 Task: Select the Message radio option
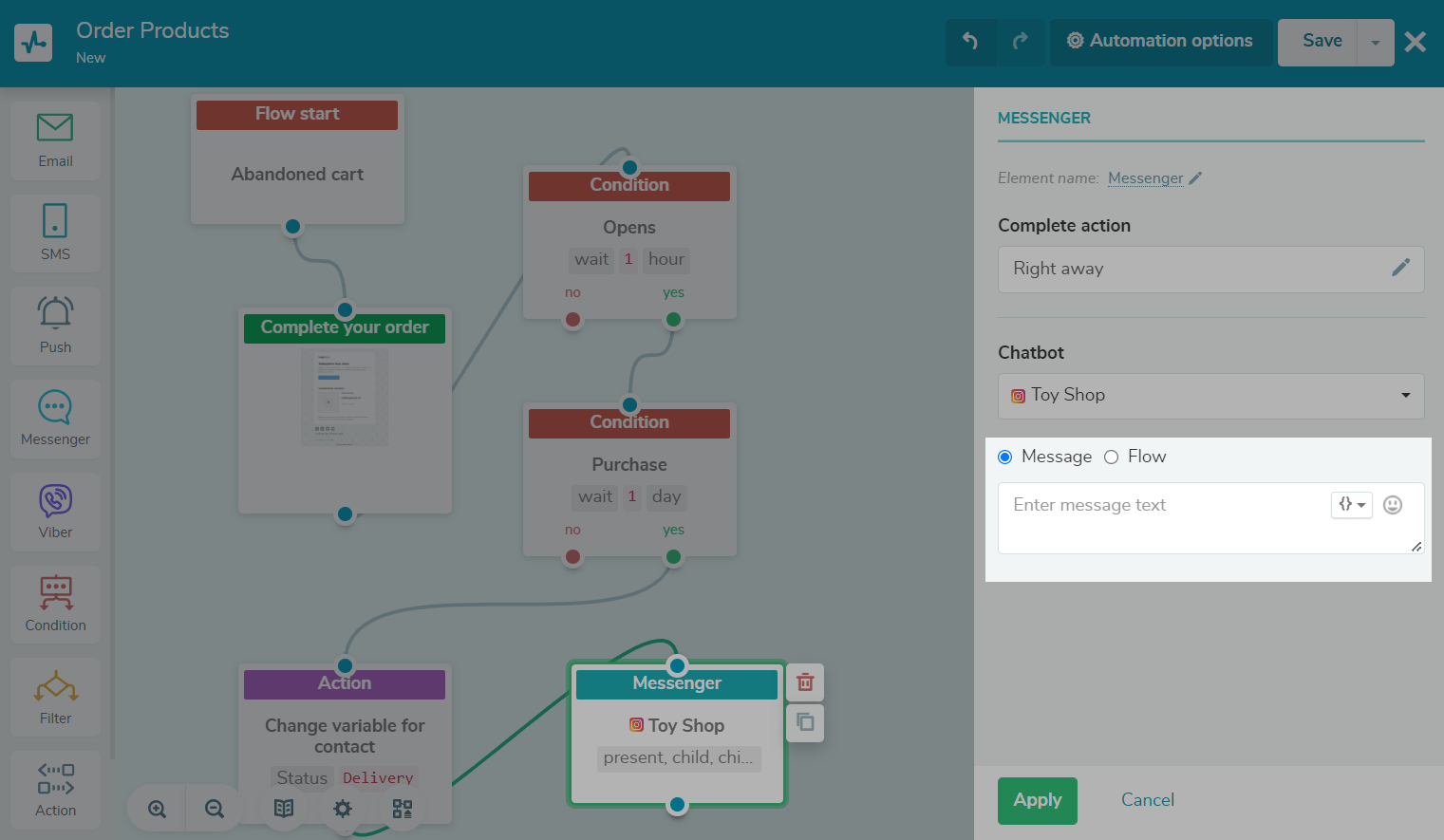pos(1005,457)
